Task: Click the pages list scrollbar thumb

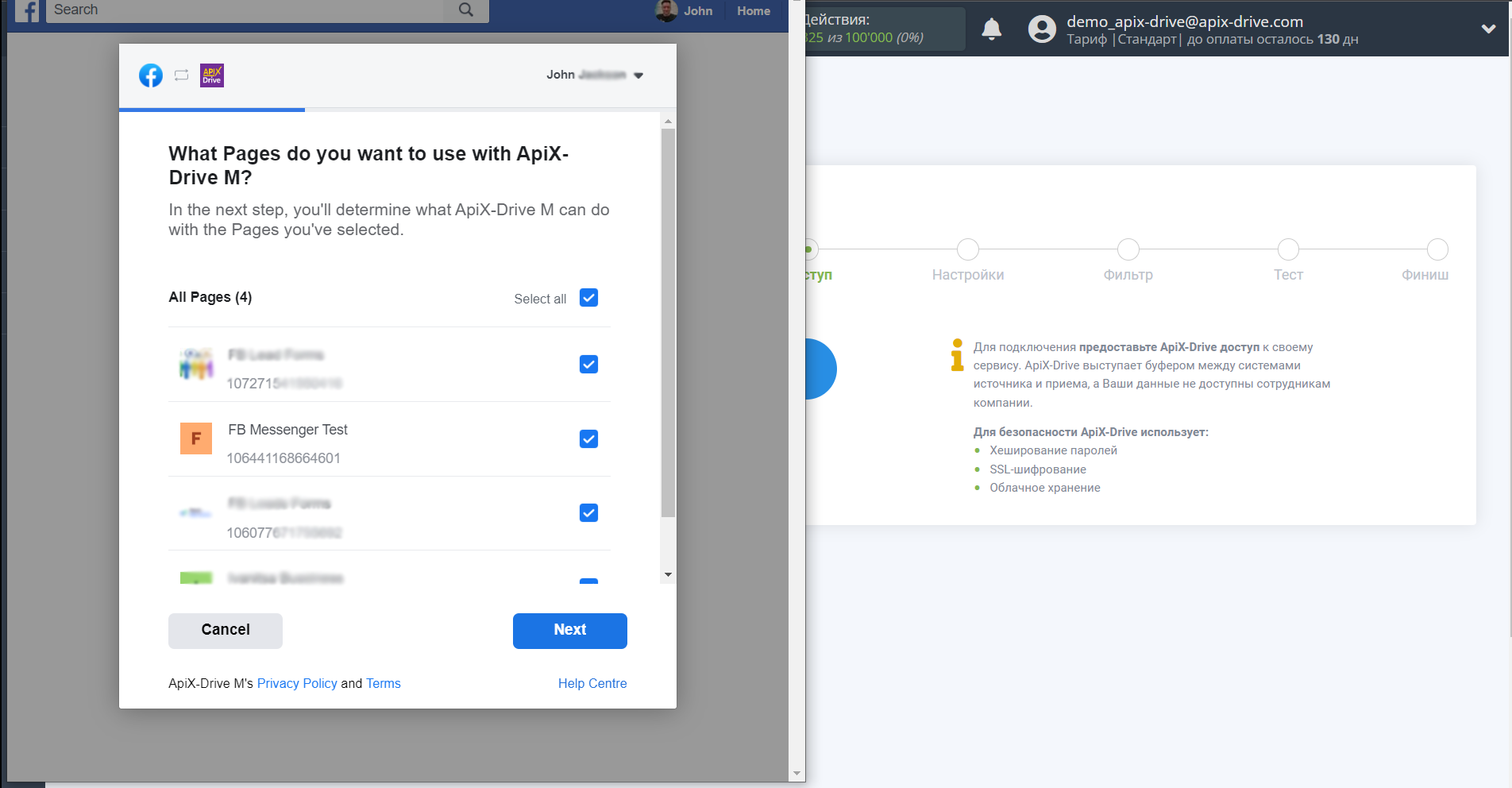Action: 668,323
